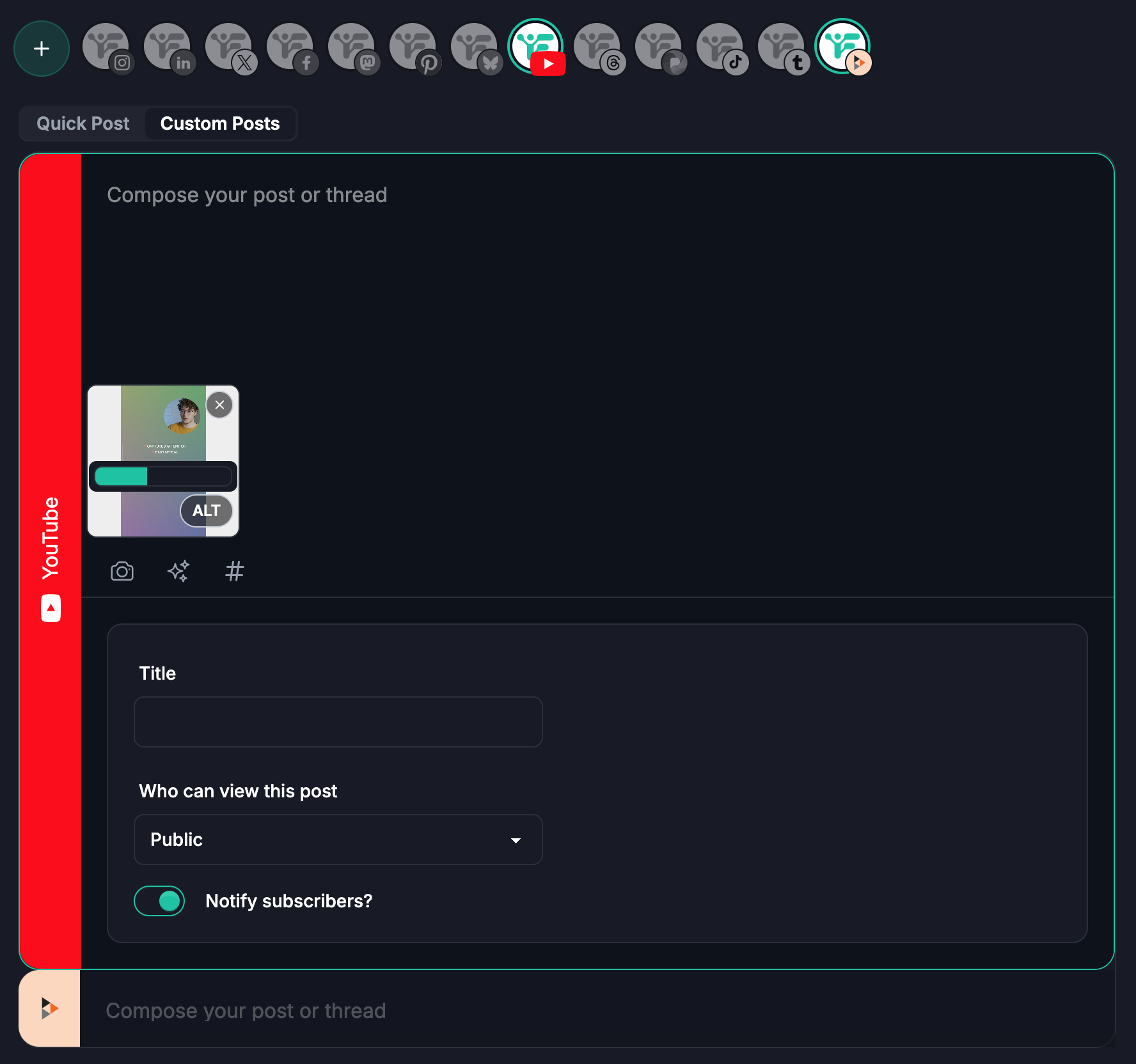The height and width of the screenshot is (1064, 1136).
Task: Toggle the Notify subscribers switch
Action: pyautogui.click(x=159, y=901)
